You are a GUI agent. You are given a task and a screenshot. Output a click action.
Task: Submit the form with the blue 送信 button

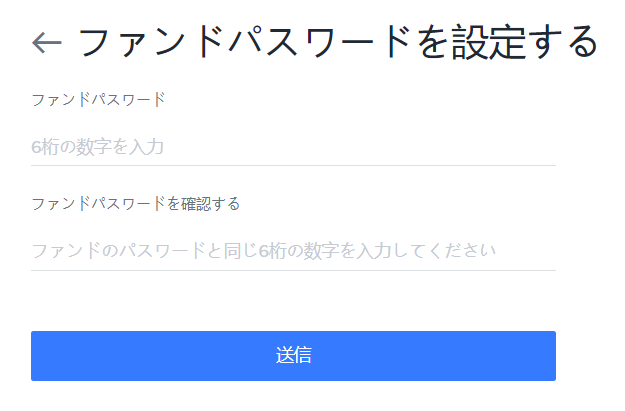click(x=293, y=356)
